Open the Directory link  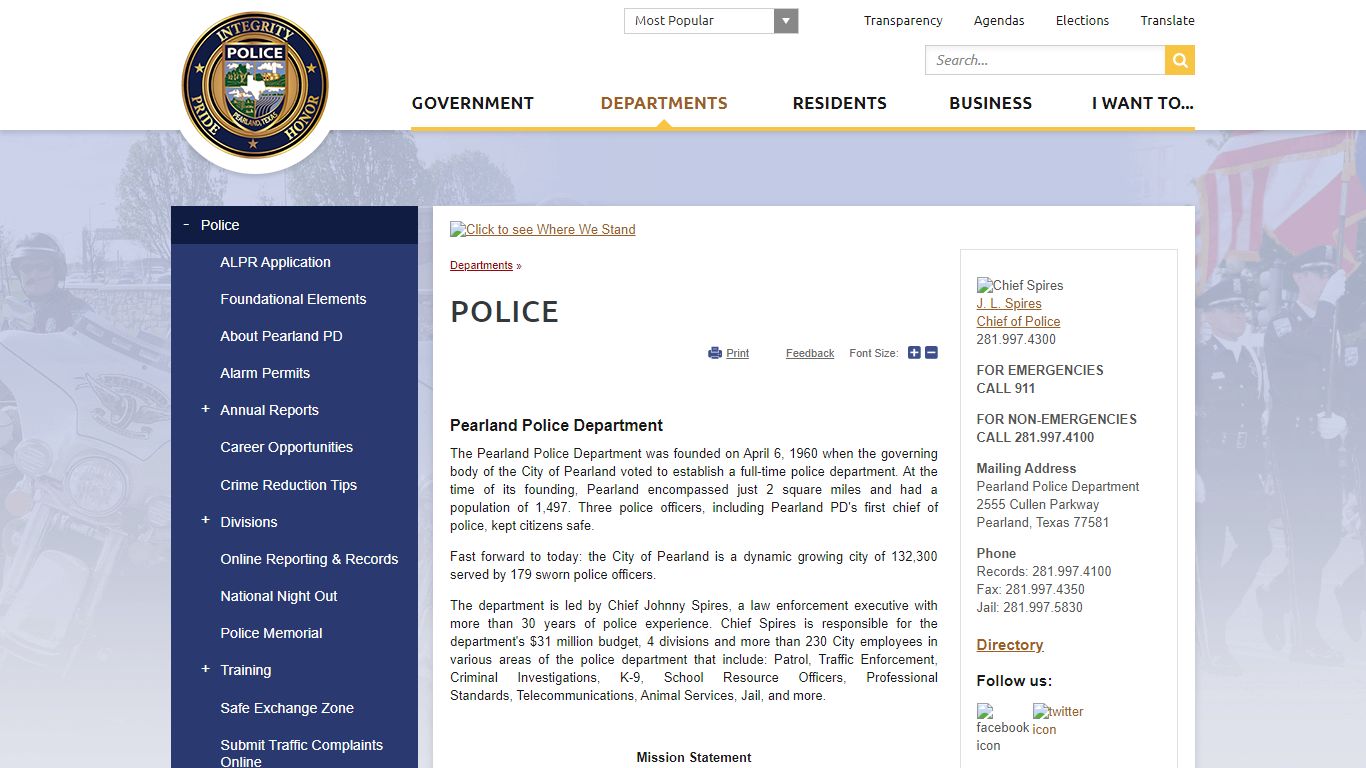[1010, 645]
